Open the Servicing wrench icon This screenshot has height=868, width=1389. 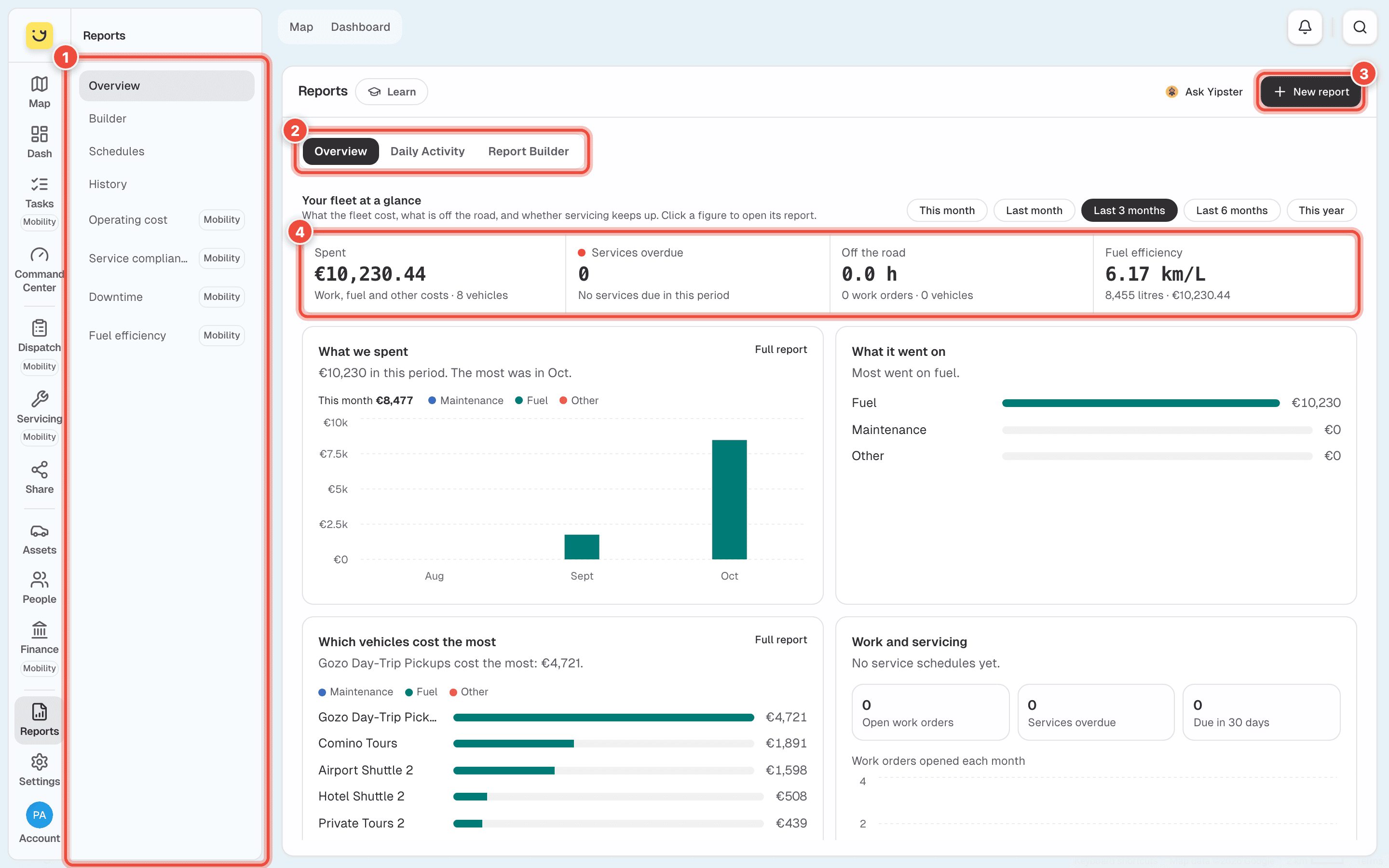(x=39, y=399)
